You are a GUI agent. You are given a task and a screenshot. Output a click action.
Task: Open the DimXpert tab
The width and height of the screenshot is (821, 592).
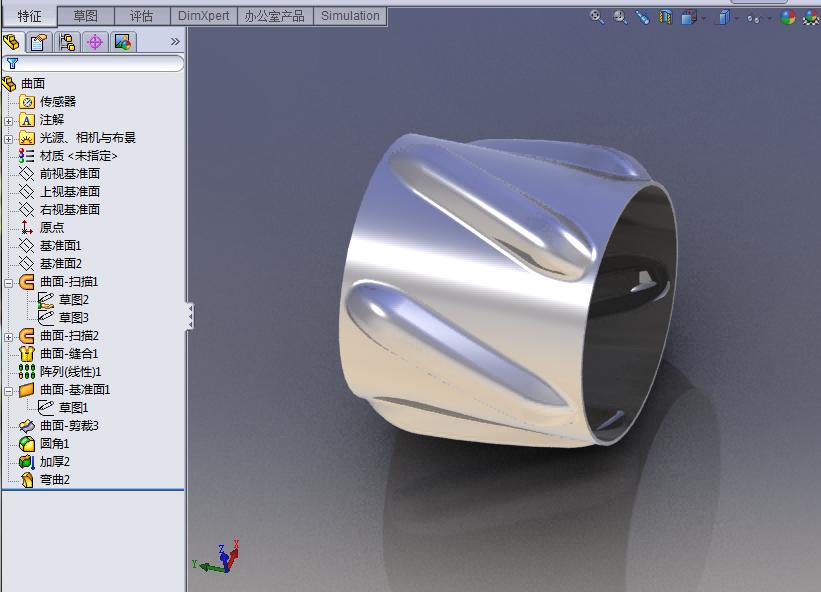[204, 16]
